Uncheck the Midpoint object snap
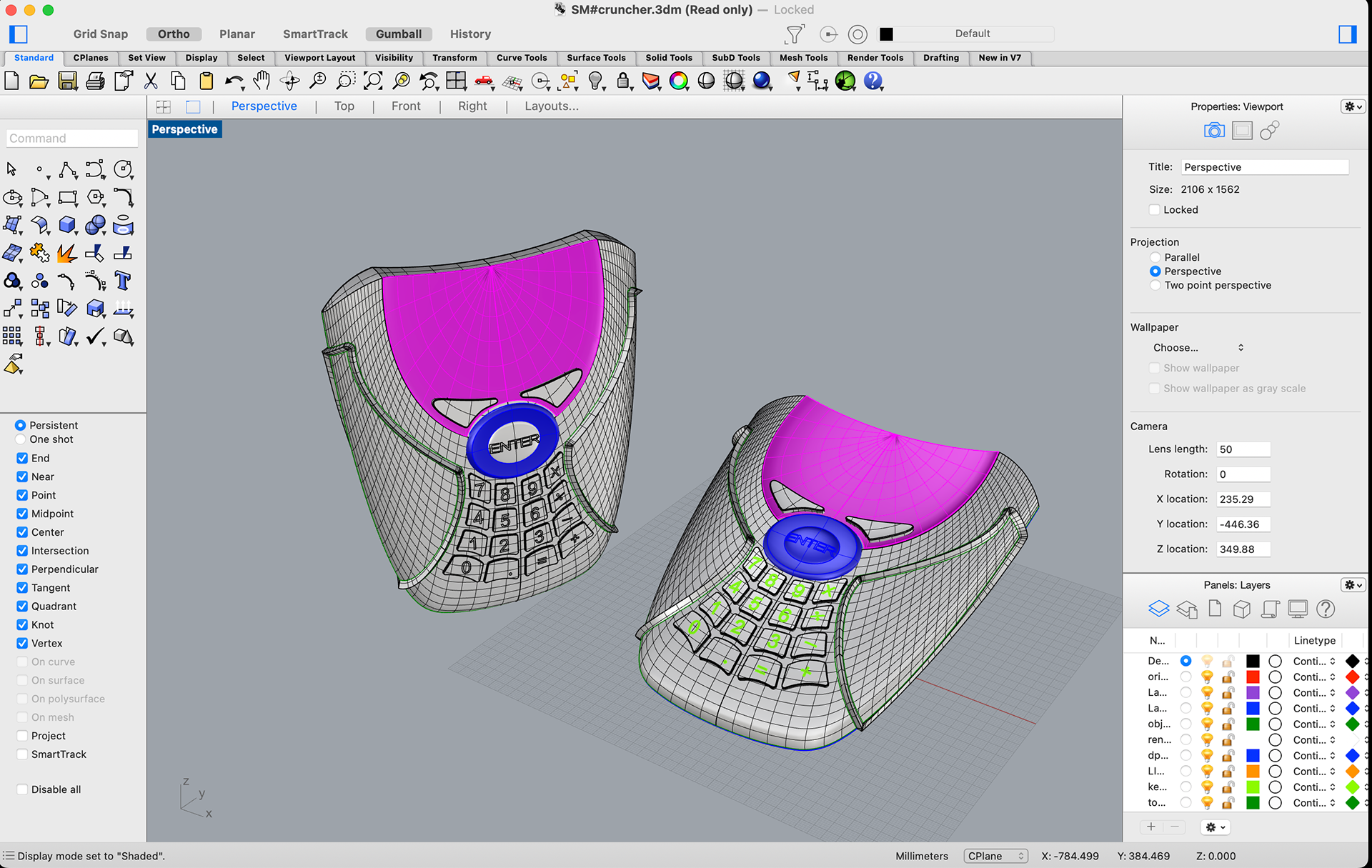The height and width of the screenshot is (868, 1372). (x=22, y=514)
